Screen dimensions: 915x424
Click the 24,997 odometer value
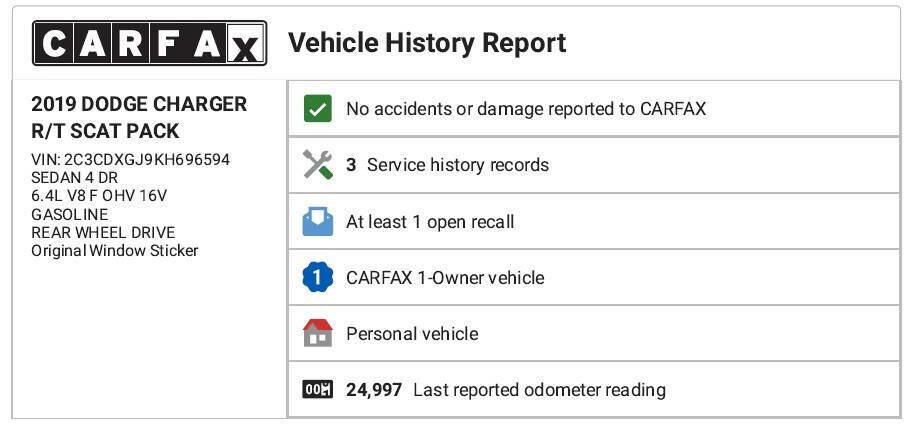point(374,389)
